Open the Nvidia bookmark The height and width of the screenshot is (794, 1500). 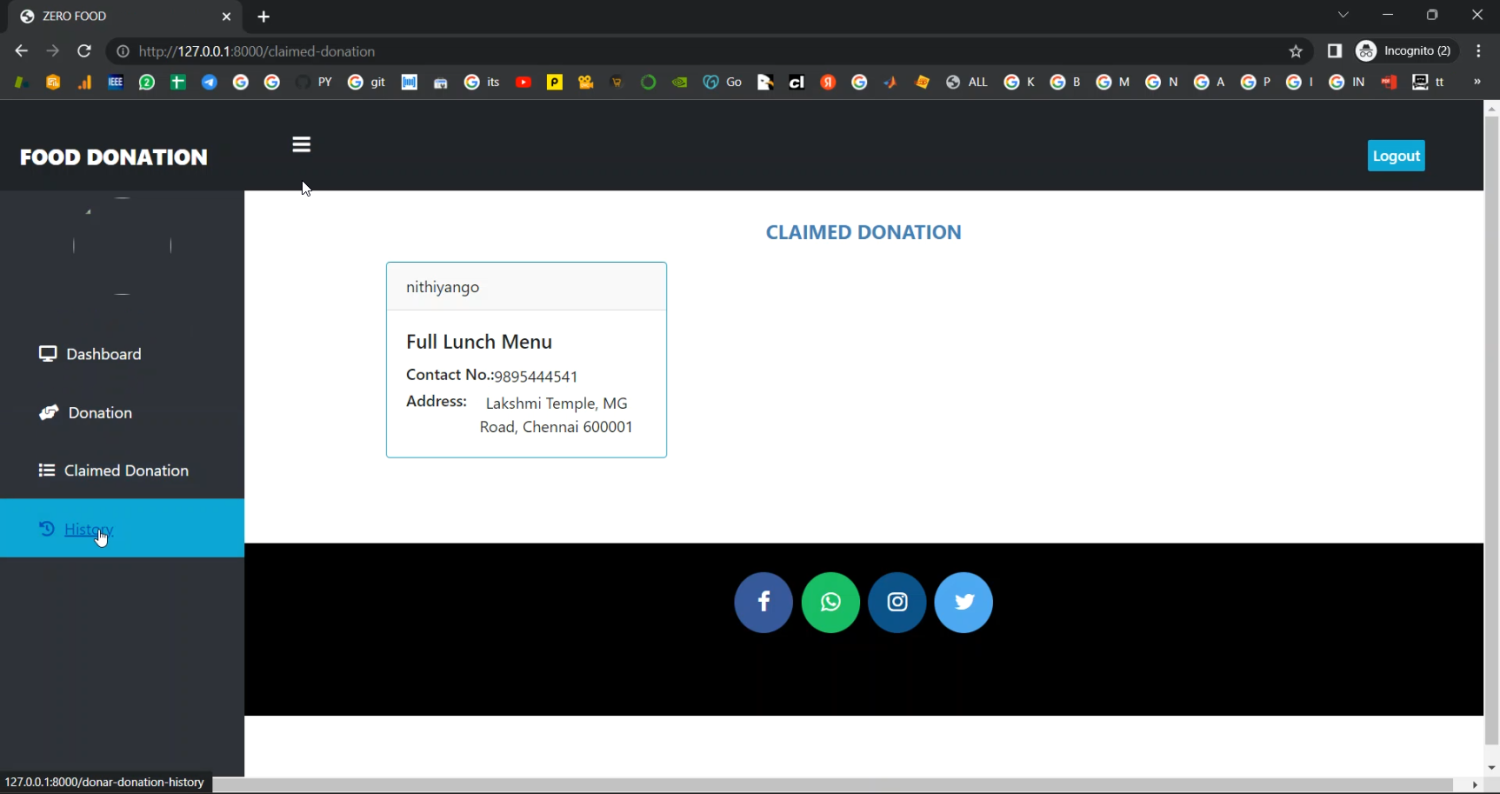tap(680, 82)
